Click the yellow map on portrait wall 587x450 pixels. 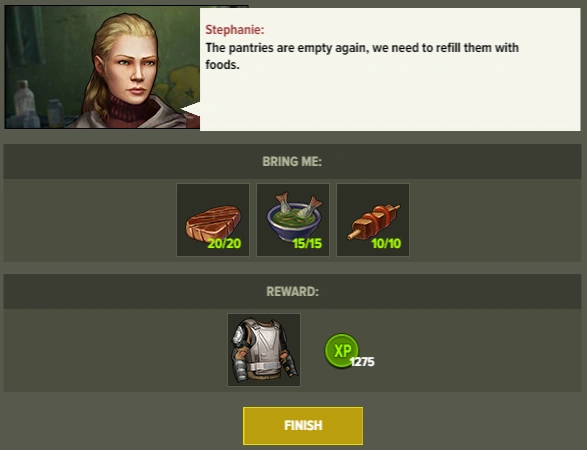click(x=182, y=85)
